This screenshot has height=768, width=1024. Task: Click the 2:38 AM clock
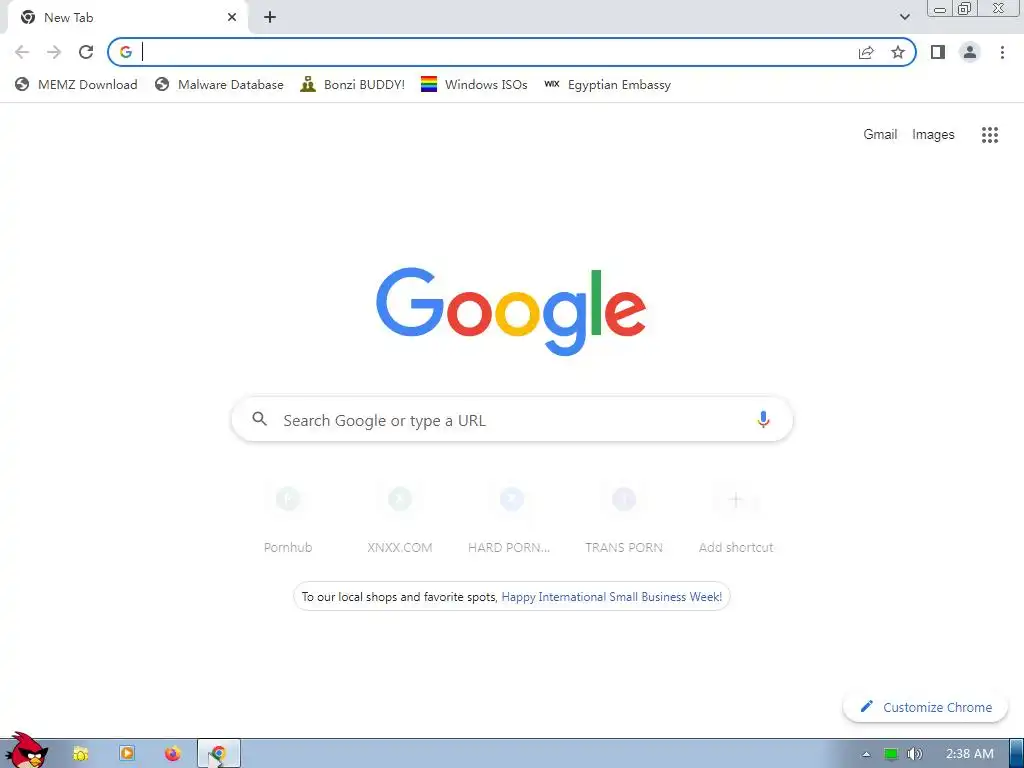(970, 754)
